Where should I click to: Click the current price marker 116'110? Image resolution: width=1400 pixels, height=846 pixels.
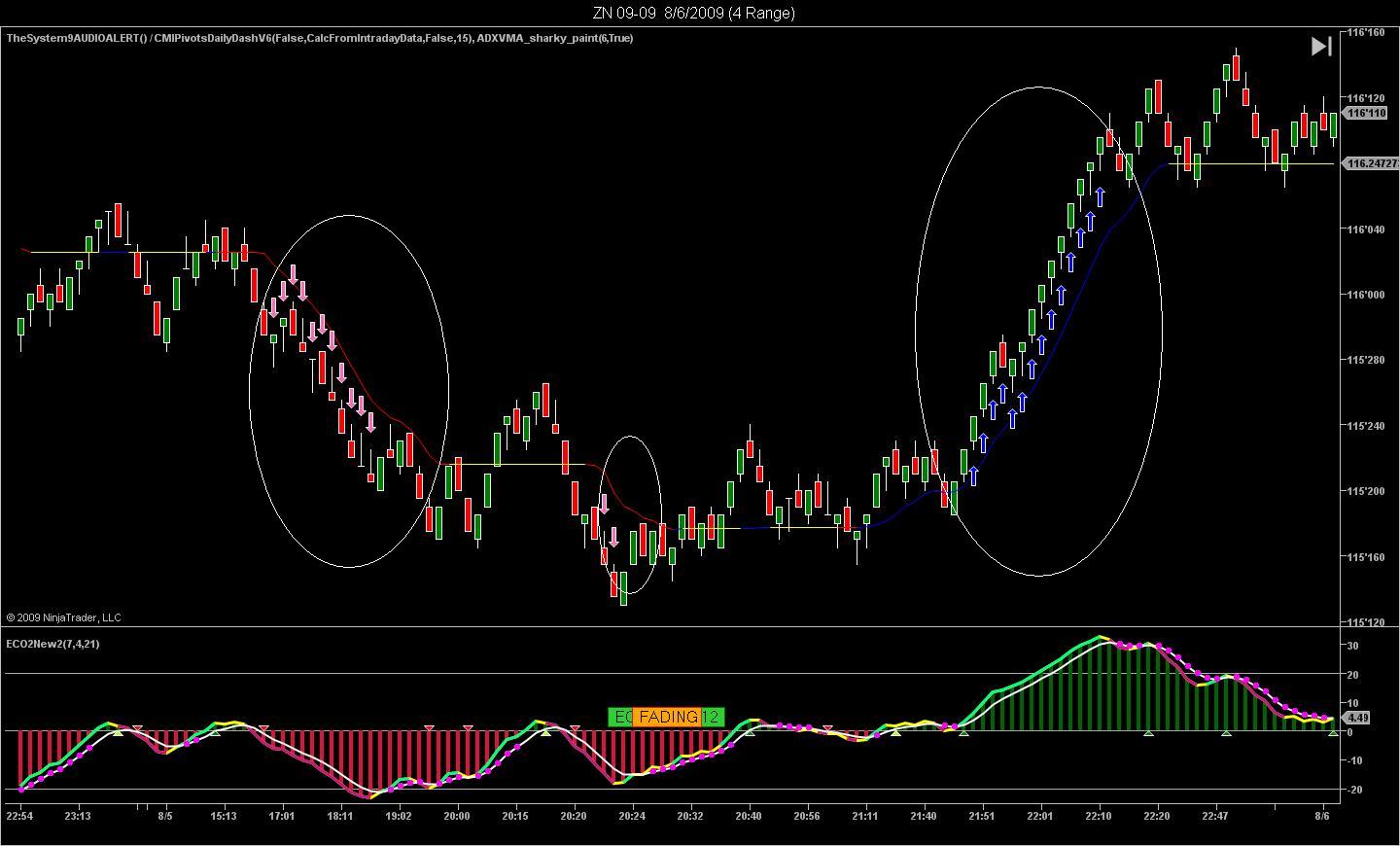click(1366, 113)
